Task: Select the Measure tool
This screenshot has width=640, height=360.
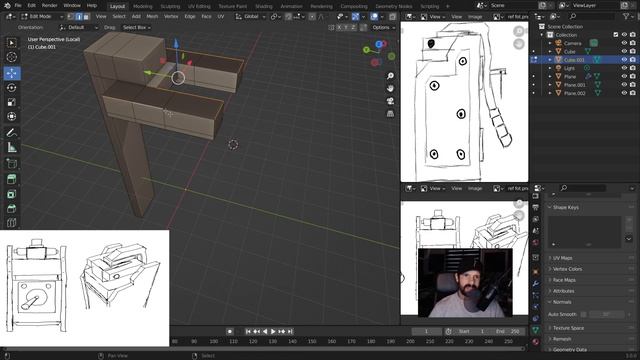Action: pyautogui.click(x=11, y=147)
